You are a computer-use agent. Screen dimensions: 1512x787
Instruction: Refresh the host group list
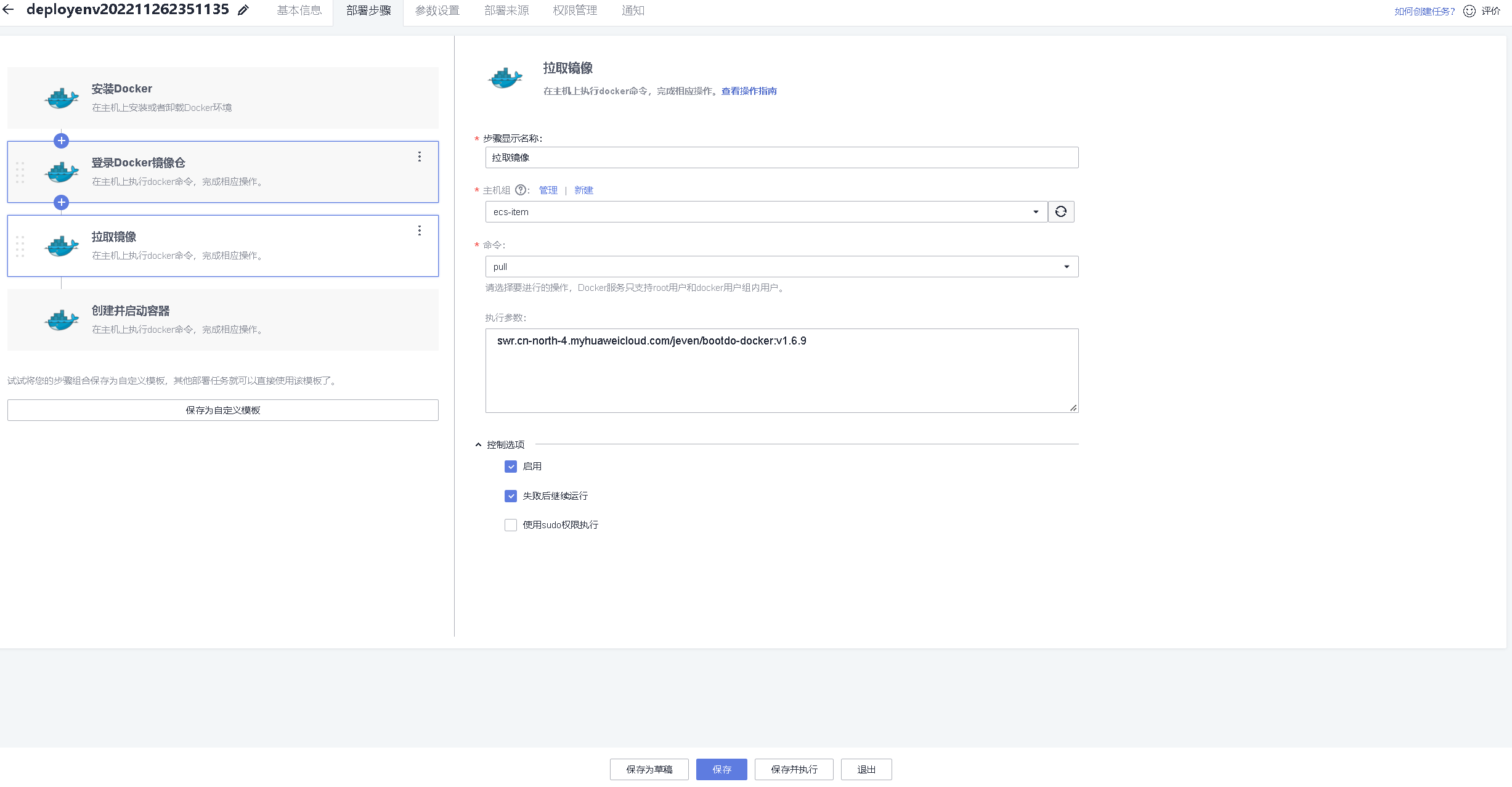click(1060, 211)
